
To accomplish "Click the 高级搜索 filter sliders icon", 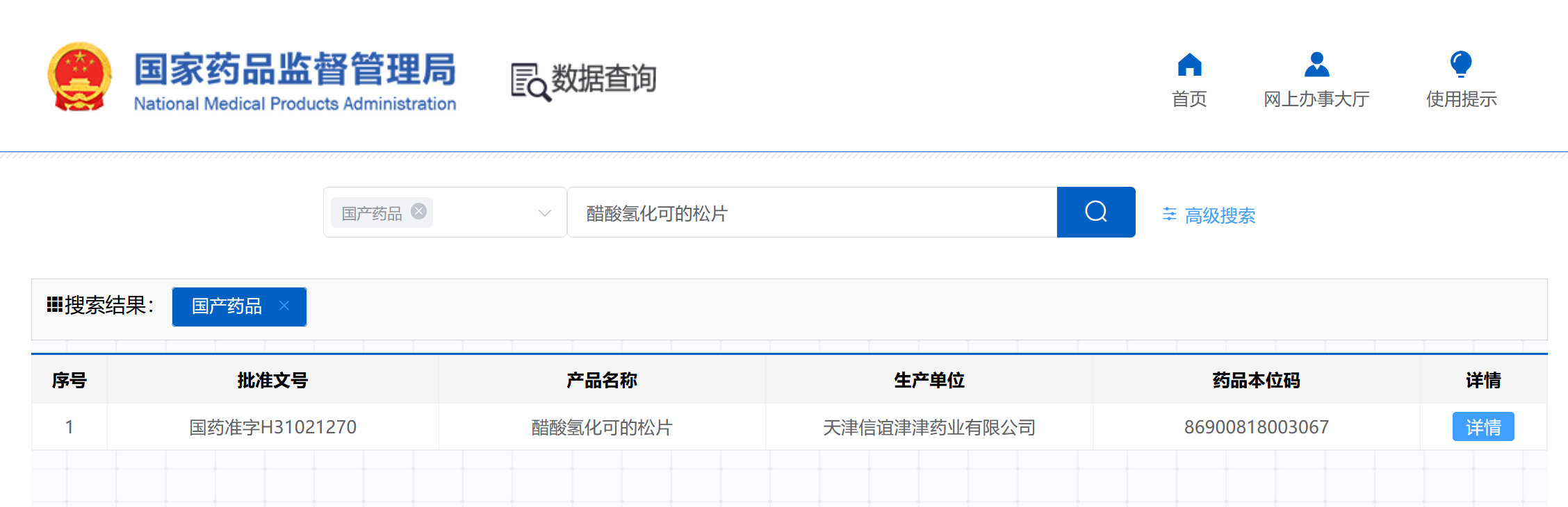I will click(x=1170, y=215).
